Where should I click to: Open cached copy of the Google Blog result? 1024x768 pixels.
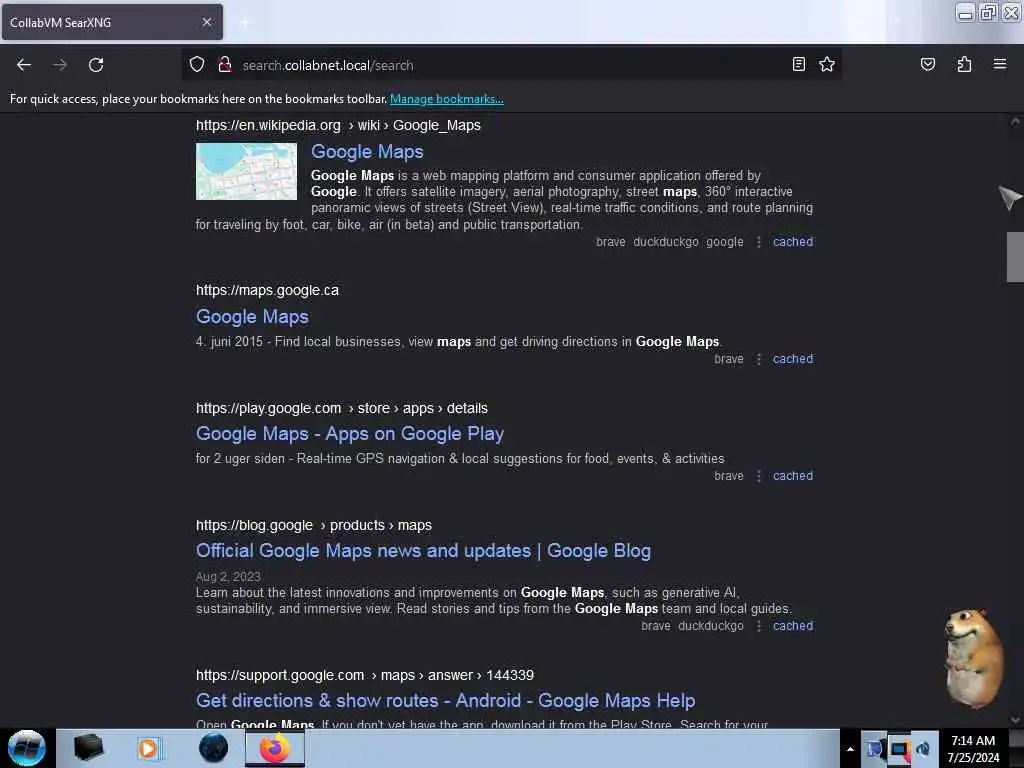tap(793, 626)
